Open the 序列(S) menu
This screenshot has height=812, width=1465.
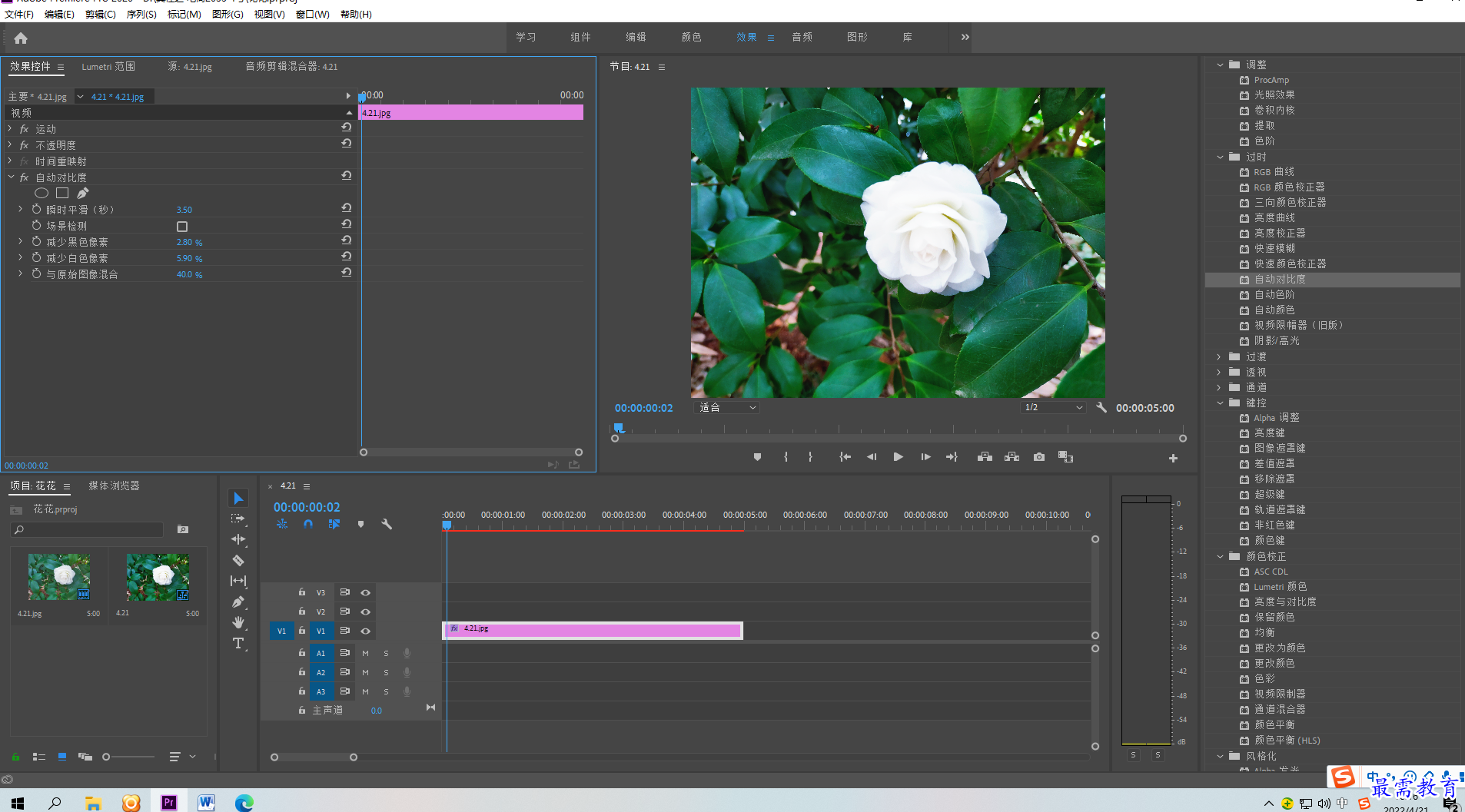(141, 15)
